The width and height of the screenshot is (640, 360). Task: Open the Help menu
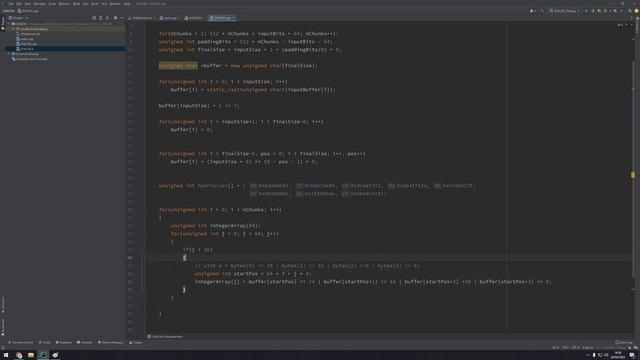click(127, 4)
